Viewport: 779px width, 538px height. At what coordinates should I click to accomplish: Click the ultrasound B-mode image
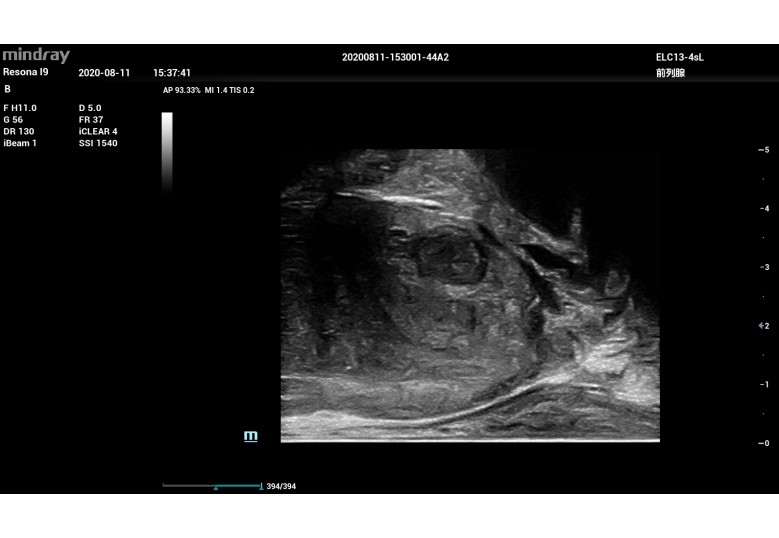[x=470, y=296]
